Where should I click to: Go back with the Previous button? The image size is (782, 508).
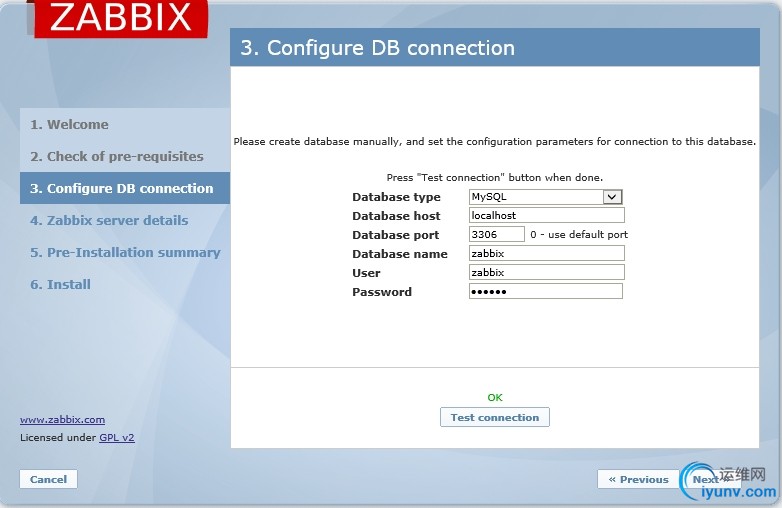(638, 480)
